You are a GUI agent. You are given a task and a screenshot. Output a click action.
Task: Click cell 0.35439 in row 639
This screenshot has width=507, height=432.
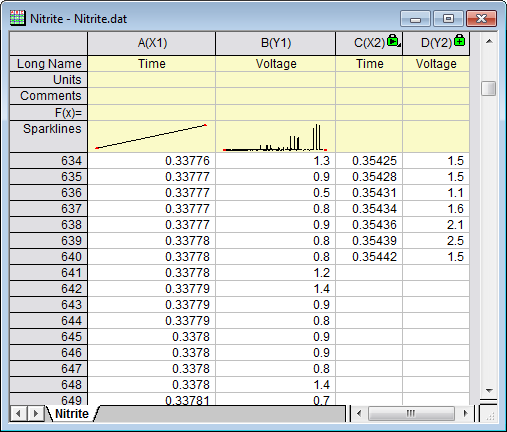point(369,241)
